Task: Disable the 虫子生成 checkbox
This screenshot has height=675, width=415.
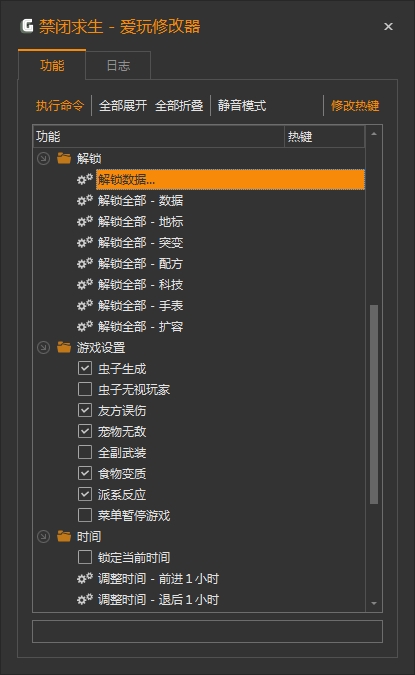Action: pyautogui.click(x=85, y=368)
